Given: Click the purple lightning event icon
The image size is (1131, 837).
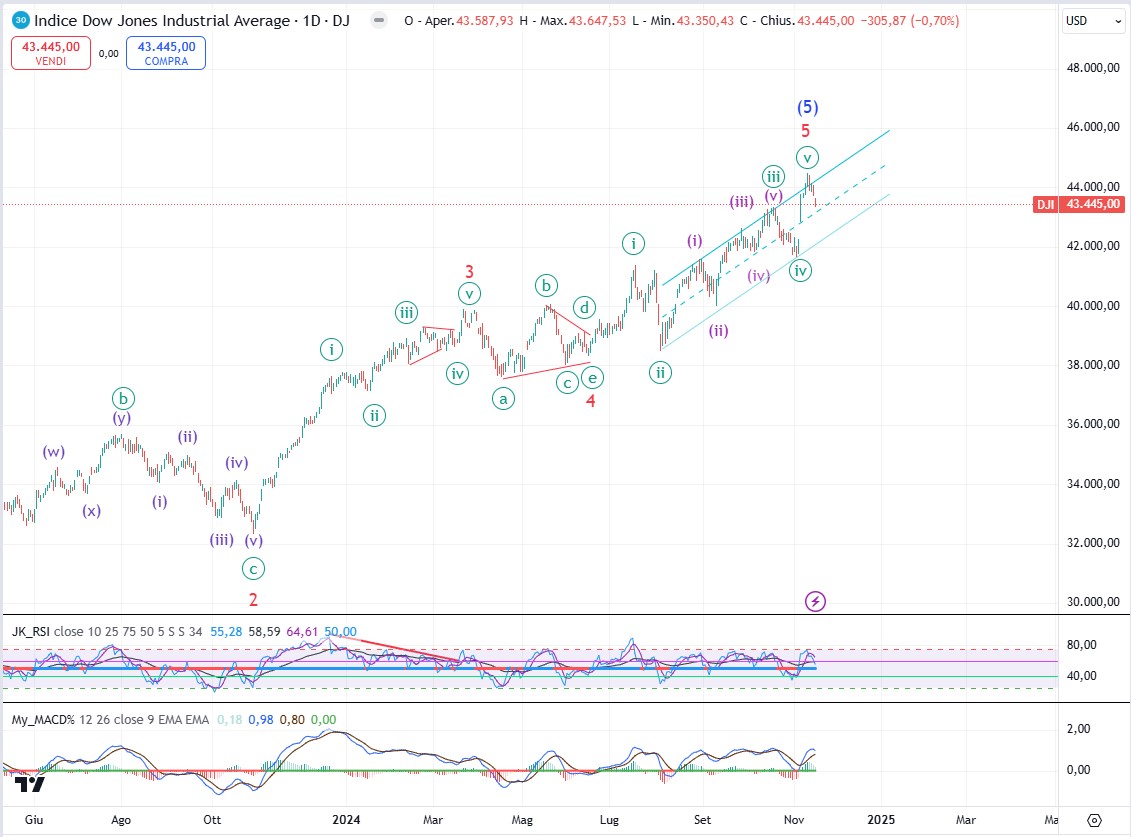Looking at the screenshot, I should (x=815, y=601).
